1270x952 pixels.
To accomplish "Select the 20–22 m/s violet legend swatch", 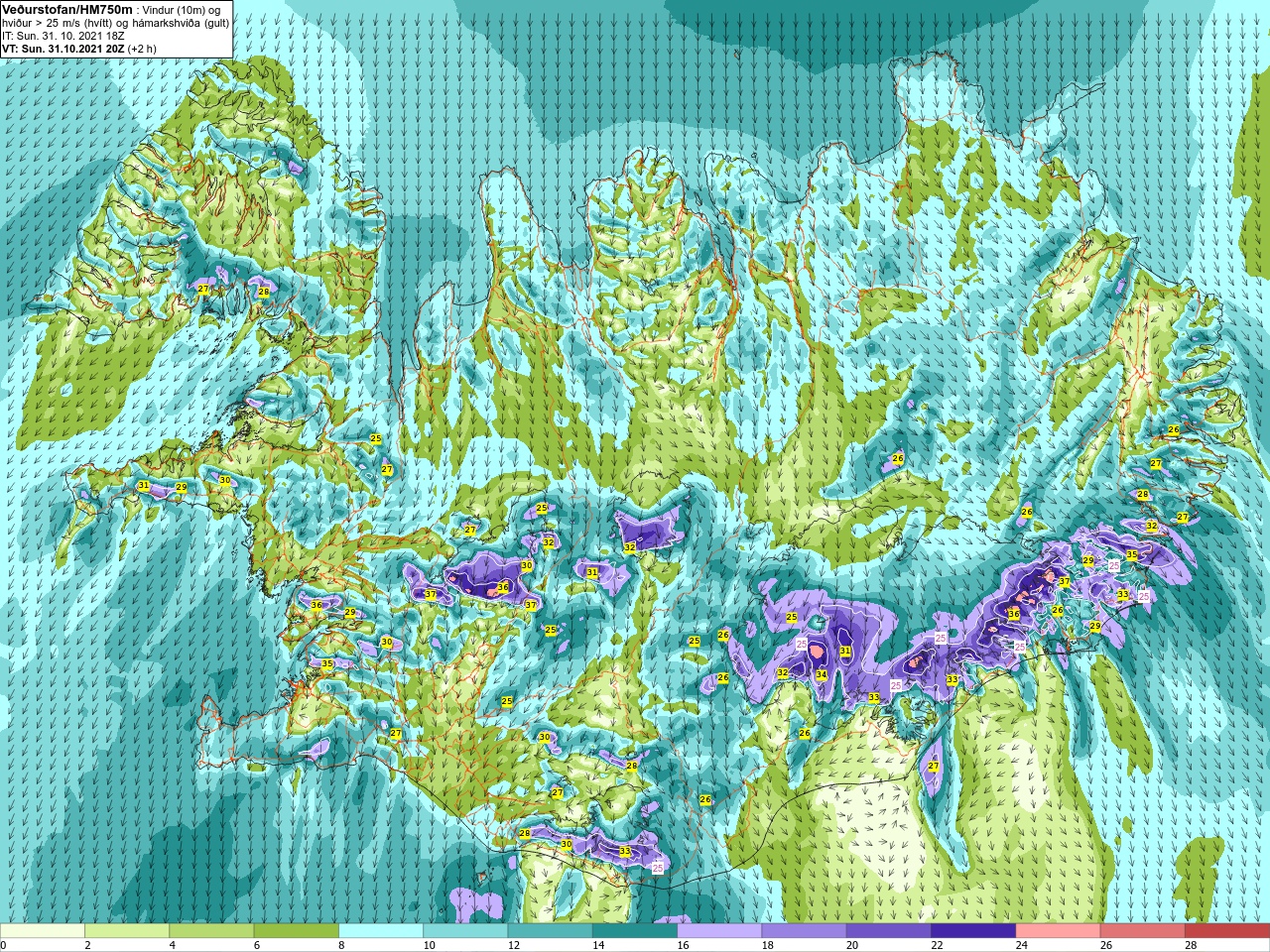I will coord(889,931).
